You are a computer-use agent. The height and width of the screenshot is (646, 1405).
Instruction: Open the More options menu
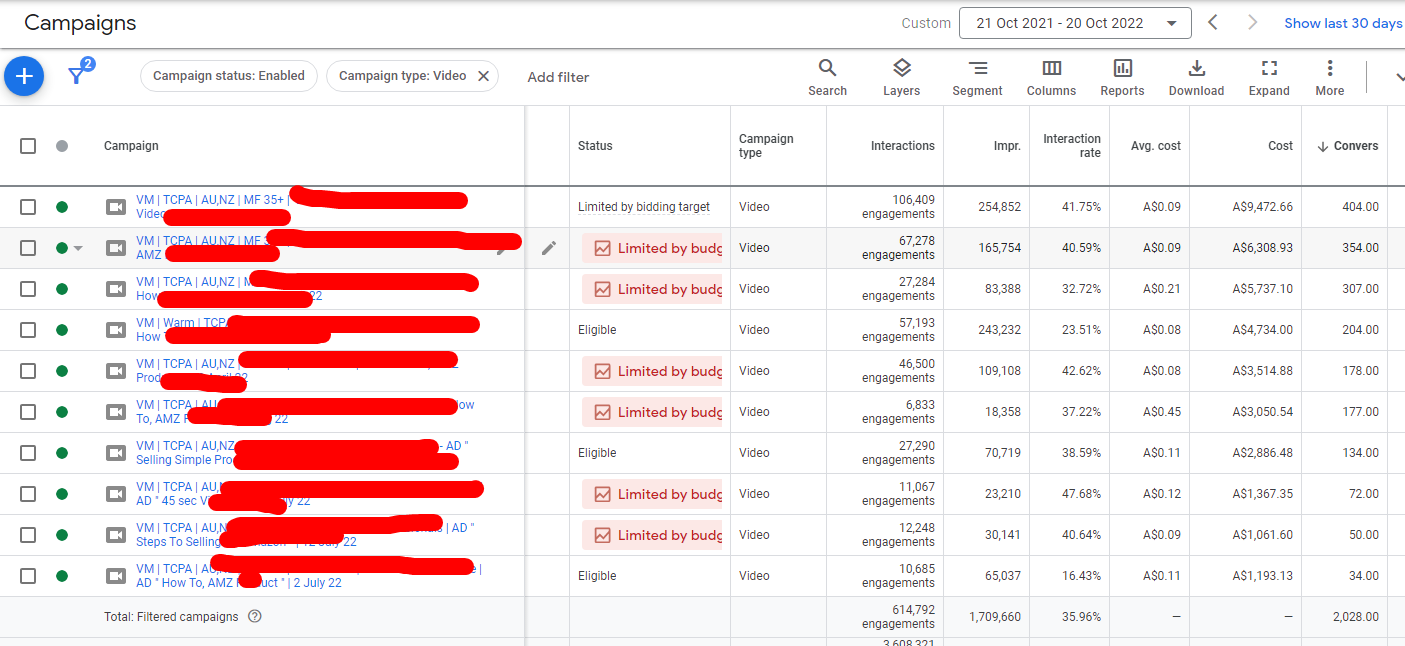pos(1329,77)
